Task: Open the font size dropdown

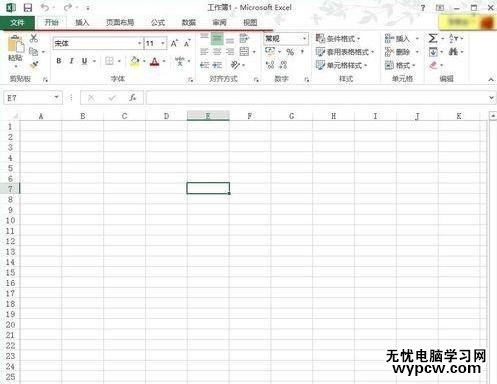Action: 163,43
